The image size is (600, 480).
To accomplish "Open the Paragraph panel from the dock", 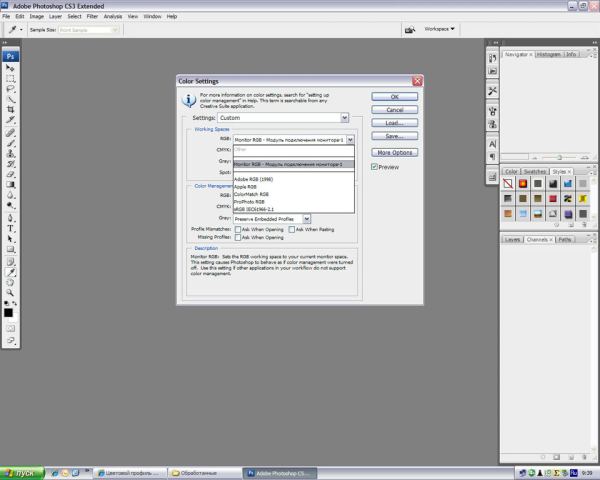I will click(x=492, y=157).
